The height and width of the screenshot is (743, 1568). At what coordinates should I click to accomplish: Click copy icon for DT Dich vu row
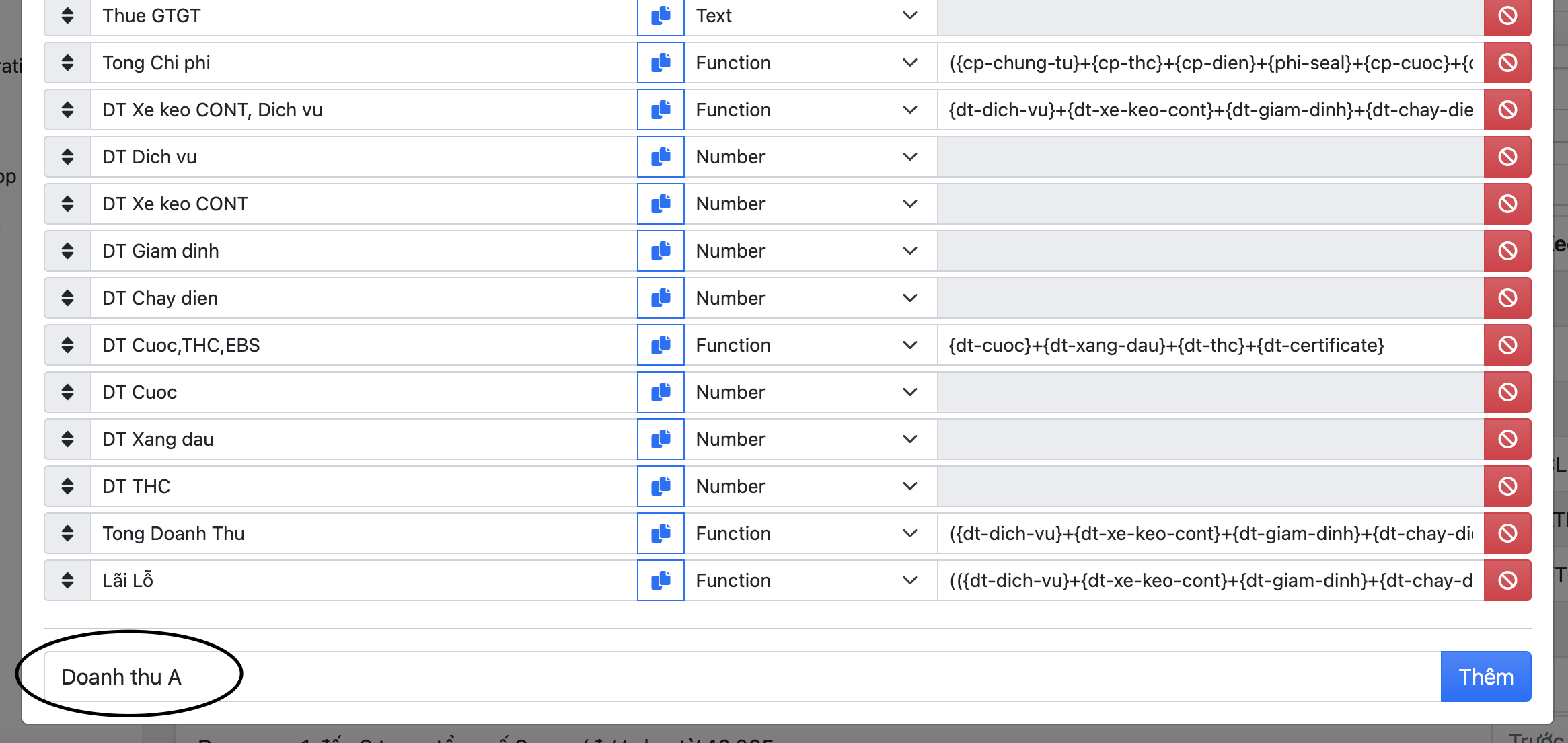(661, 157)
